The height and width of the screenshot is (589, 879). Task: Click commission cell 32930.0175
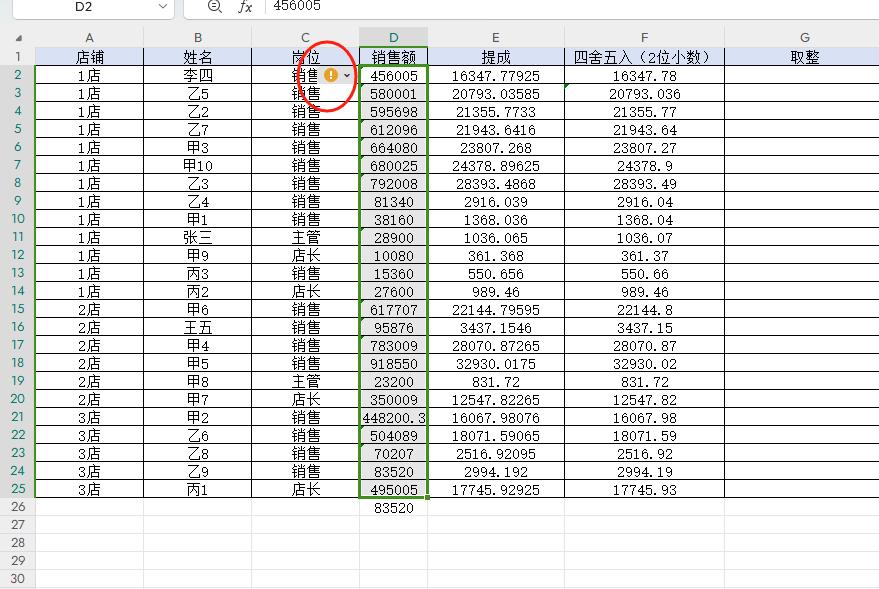496,363
